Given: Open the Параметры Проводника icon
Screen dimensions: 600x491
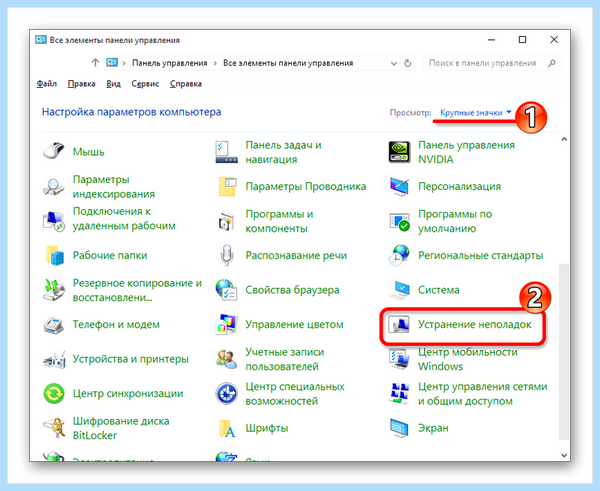Looking at the screenshot, I should [227, 186].
